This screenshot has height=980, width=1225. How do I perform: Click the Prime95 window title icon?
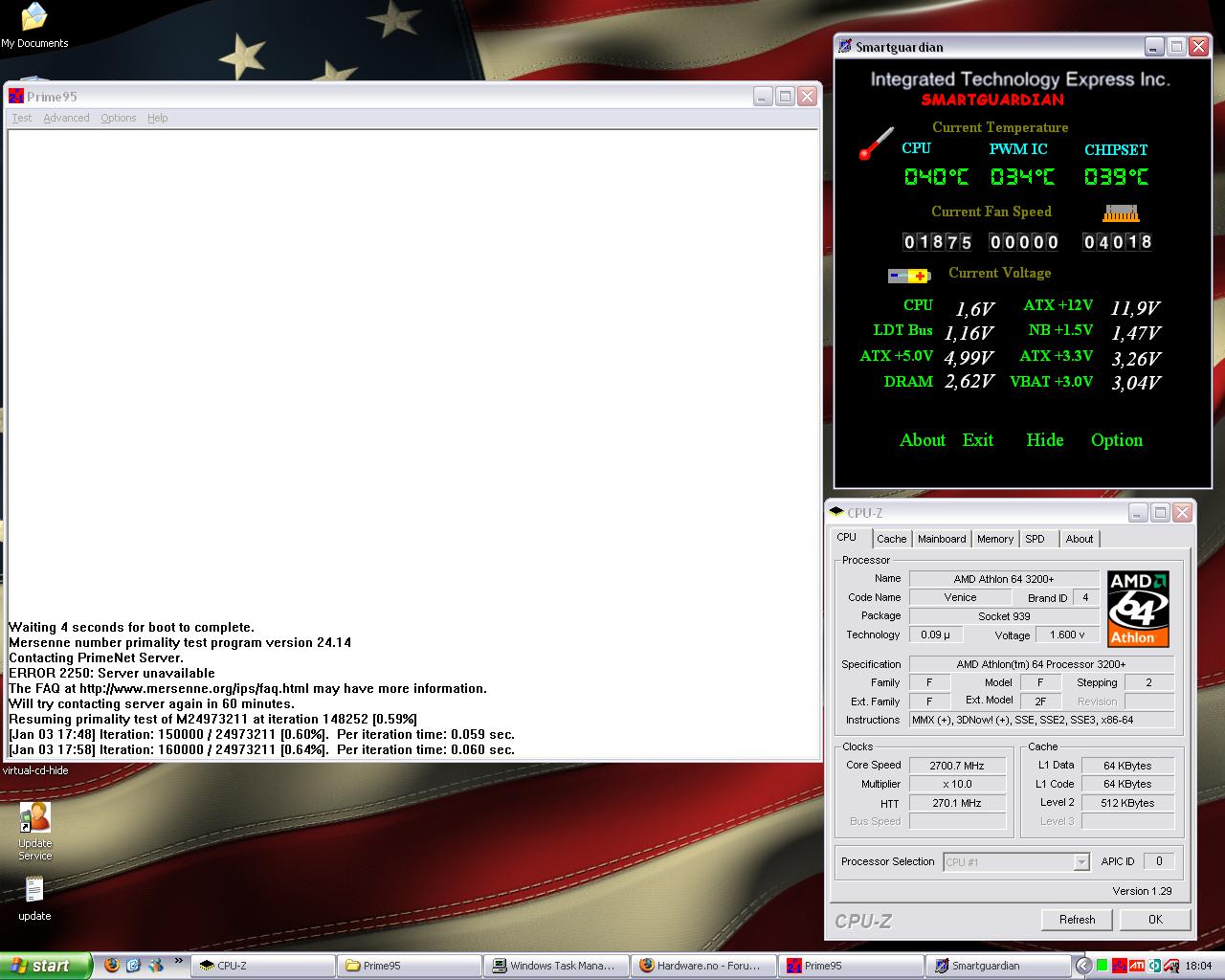point(16,96)
